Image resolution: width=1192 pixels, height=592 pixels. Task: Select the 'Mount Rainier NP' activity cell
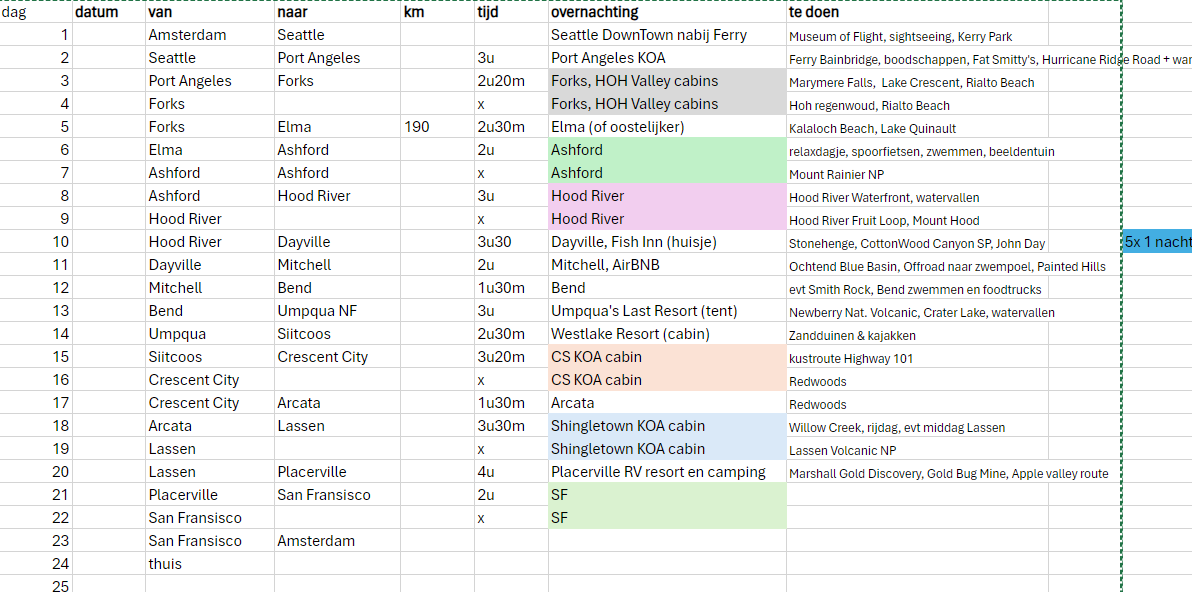tap(916, 174)
